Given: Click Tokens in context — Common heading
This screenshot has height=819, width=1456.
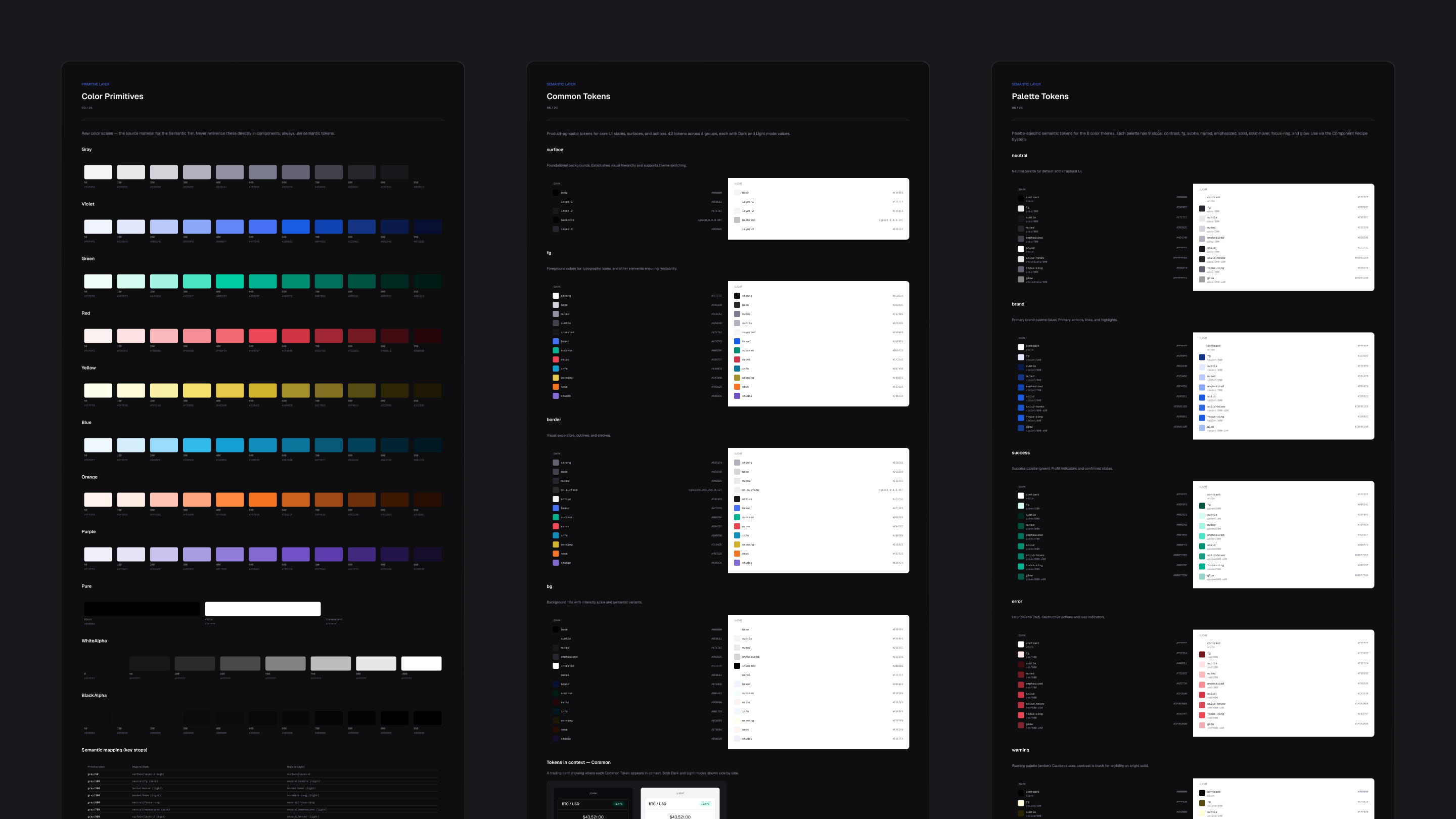Looking at the screenshot, I should pos(578,762).
